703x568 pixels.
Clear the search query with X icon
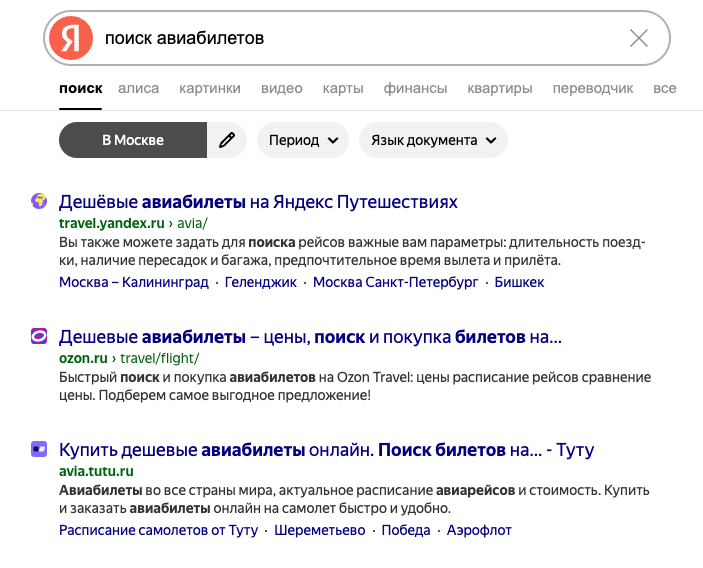tap(639, 39)
